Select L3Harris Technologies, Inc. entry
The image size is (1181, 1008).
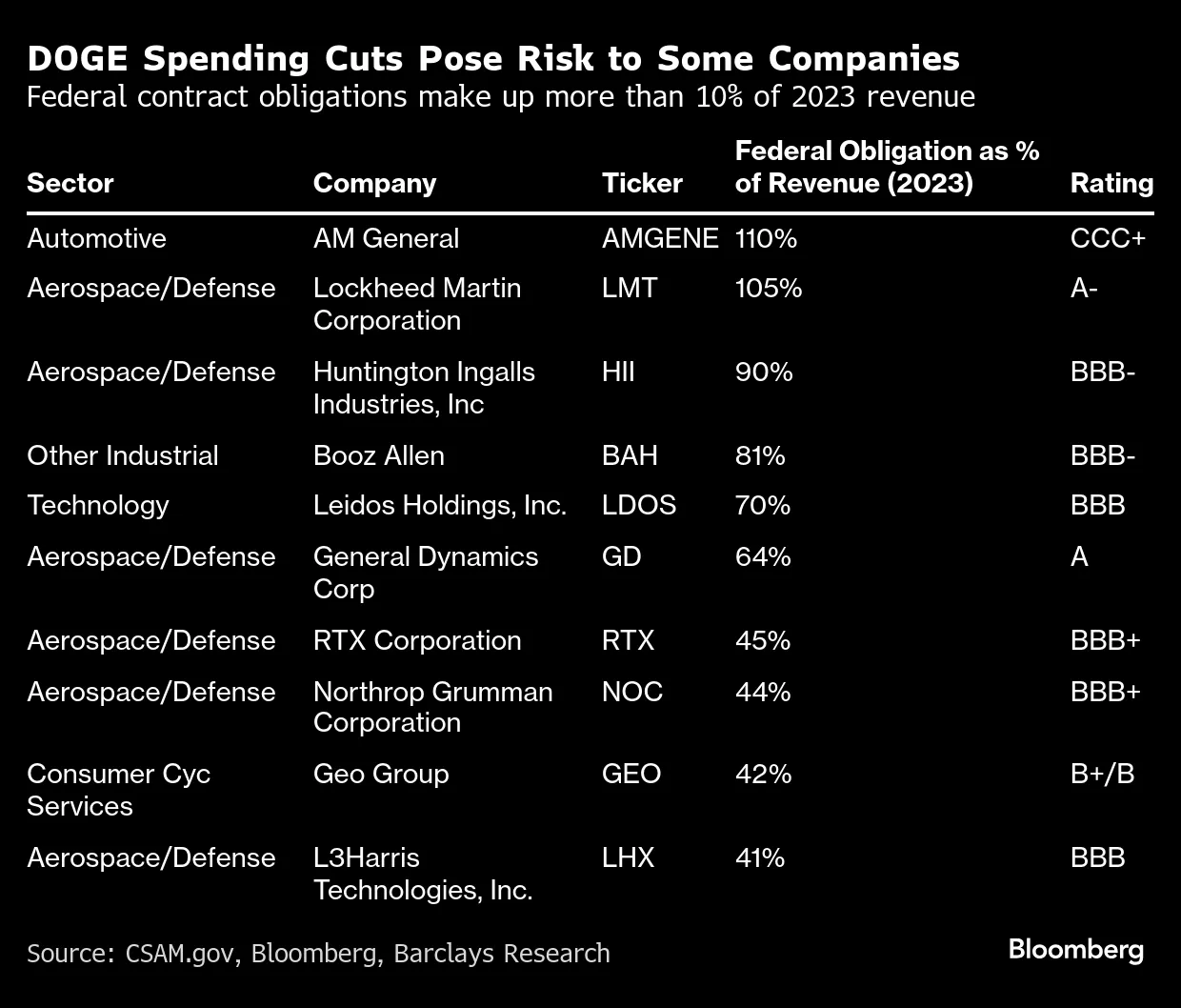[422, 874]
